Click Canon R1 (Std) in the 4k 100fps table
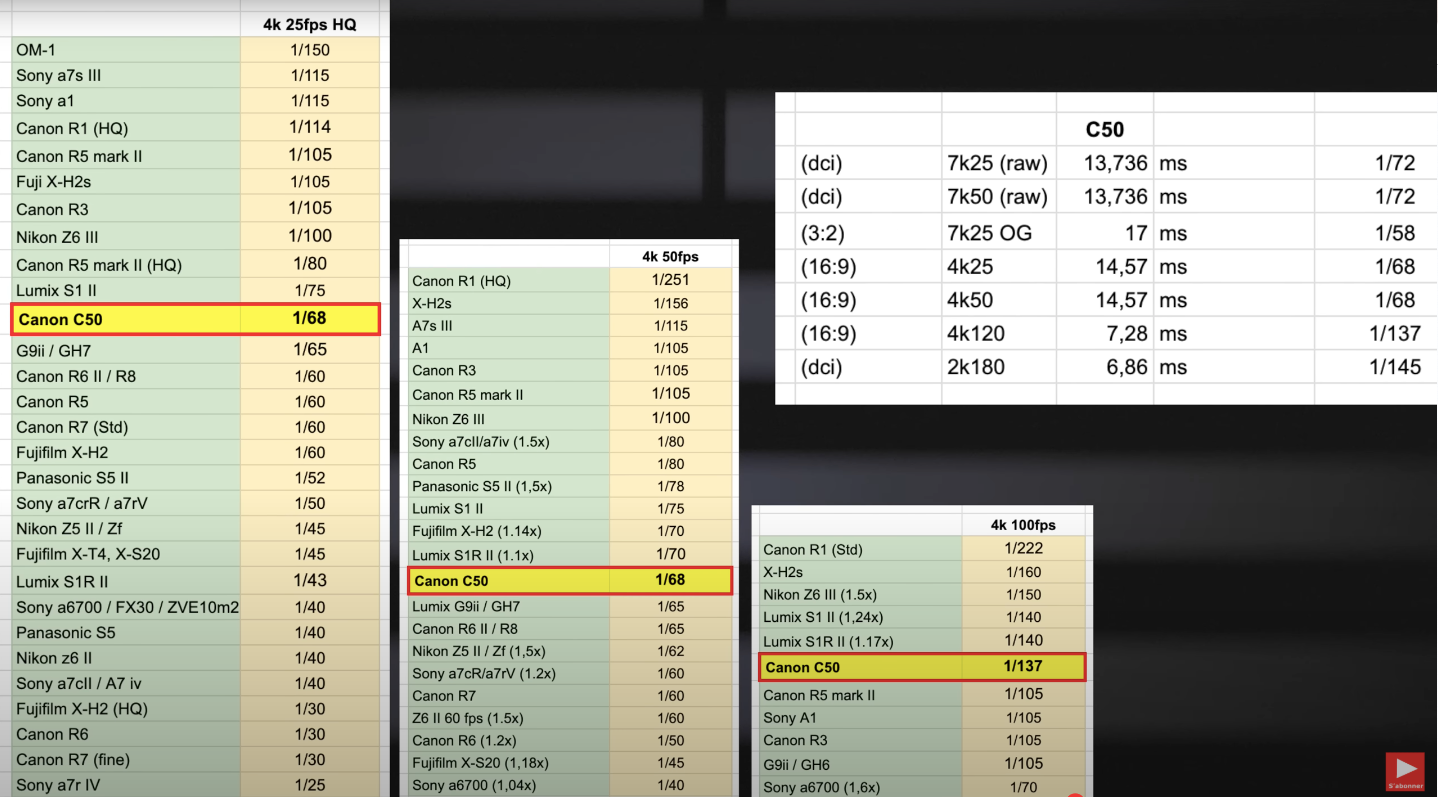The width and height of the screenshot is (1438, 797). point(812,549)
